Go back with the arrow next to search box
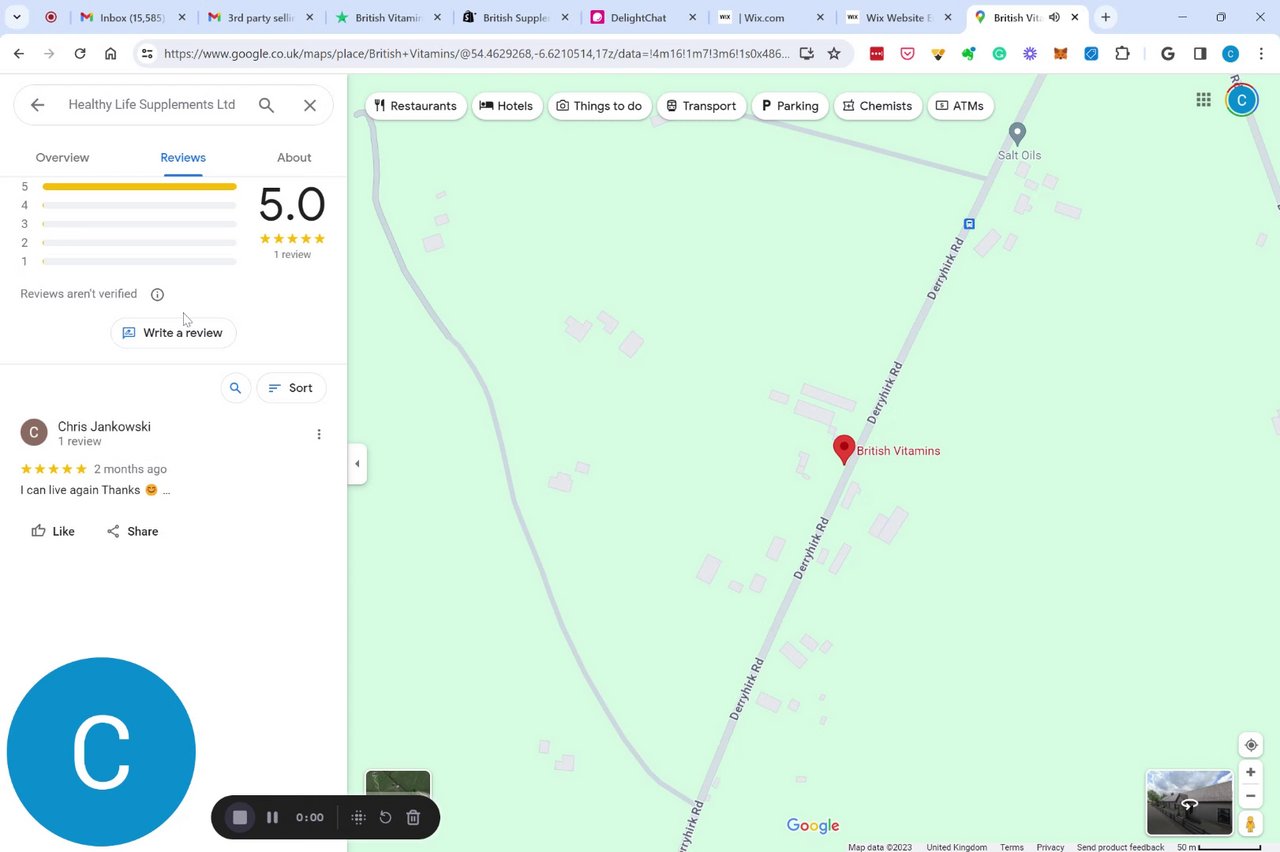 coord(37,105)
